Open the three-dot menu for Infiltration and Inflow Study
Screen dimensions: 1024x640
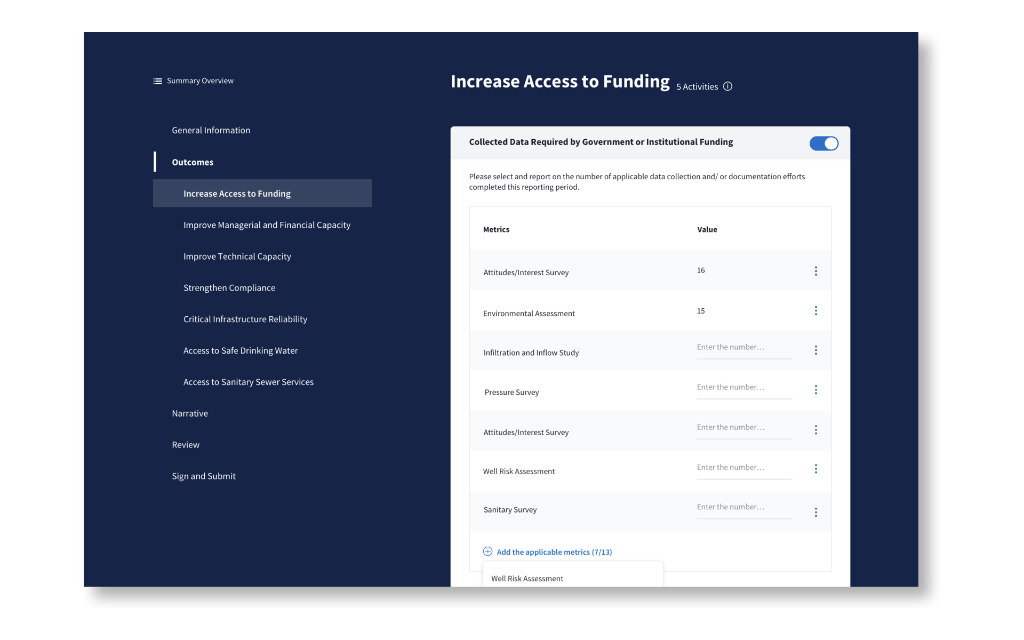[x=816, y=351]
